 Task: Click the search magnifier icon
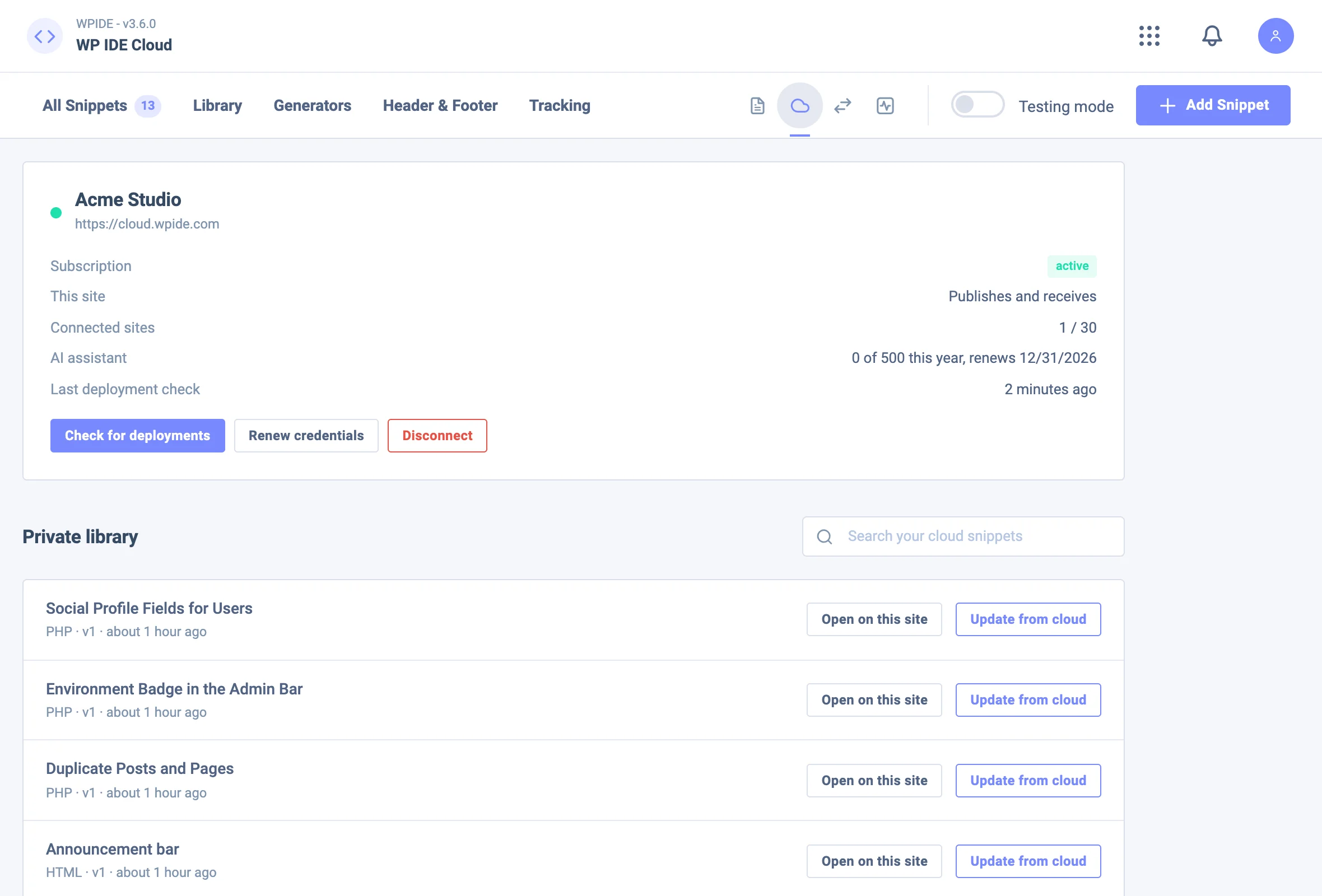(824, 536)
